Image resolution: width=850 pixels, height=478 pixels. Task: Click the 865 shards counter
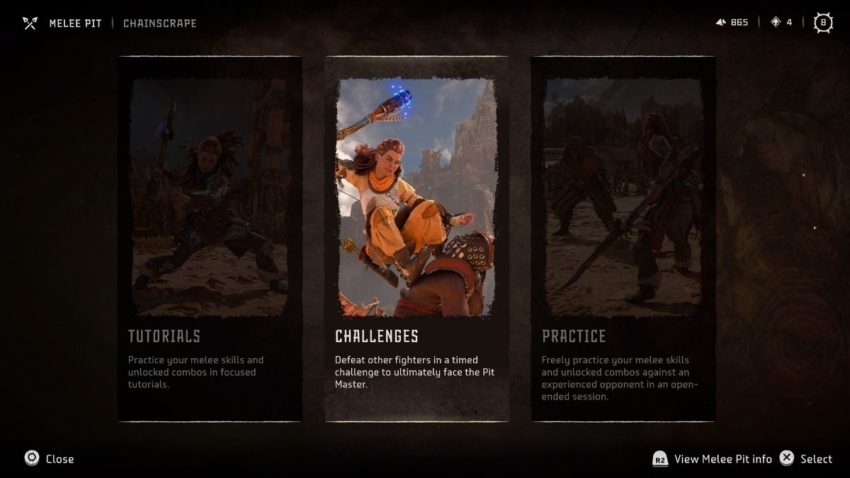coord(739,22)
